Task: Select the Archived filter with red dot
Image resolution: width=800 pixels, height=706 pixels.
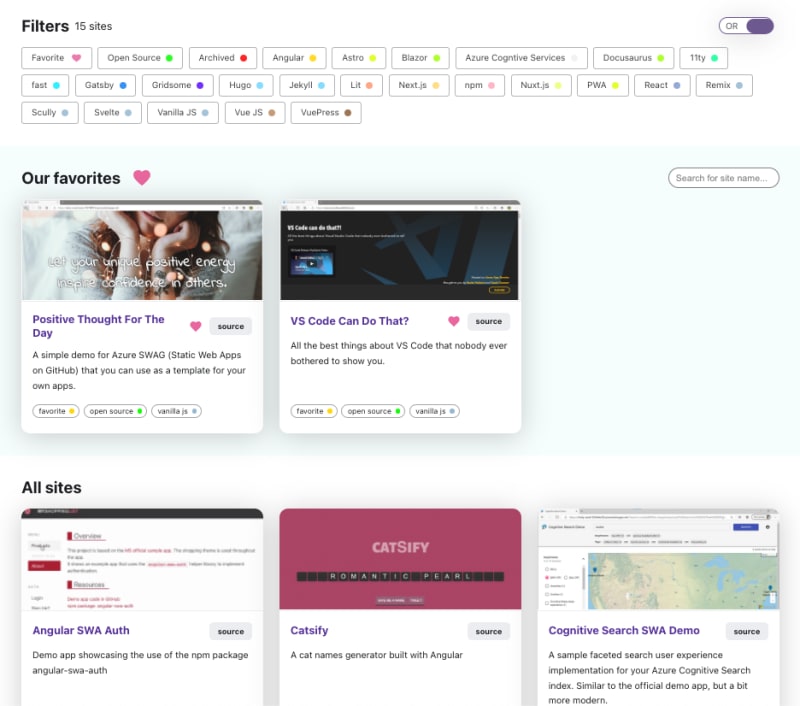Action: [x=222, y=58]
